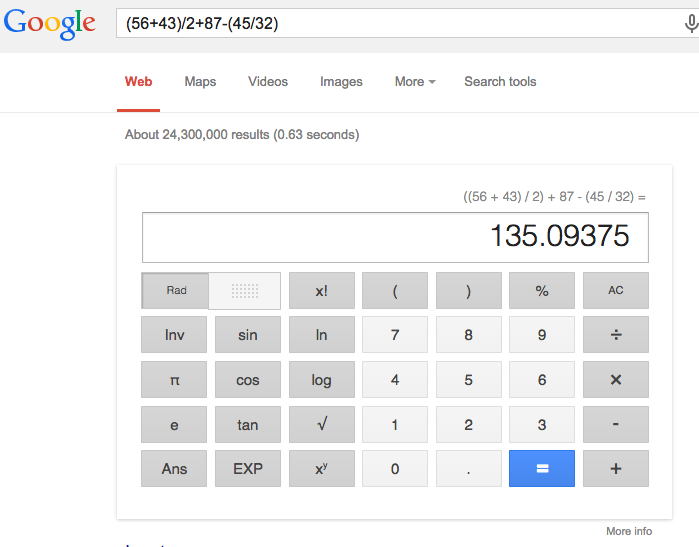
Task: Open the More info link
Action: click(x=629, y=531)
